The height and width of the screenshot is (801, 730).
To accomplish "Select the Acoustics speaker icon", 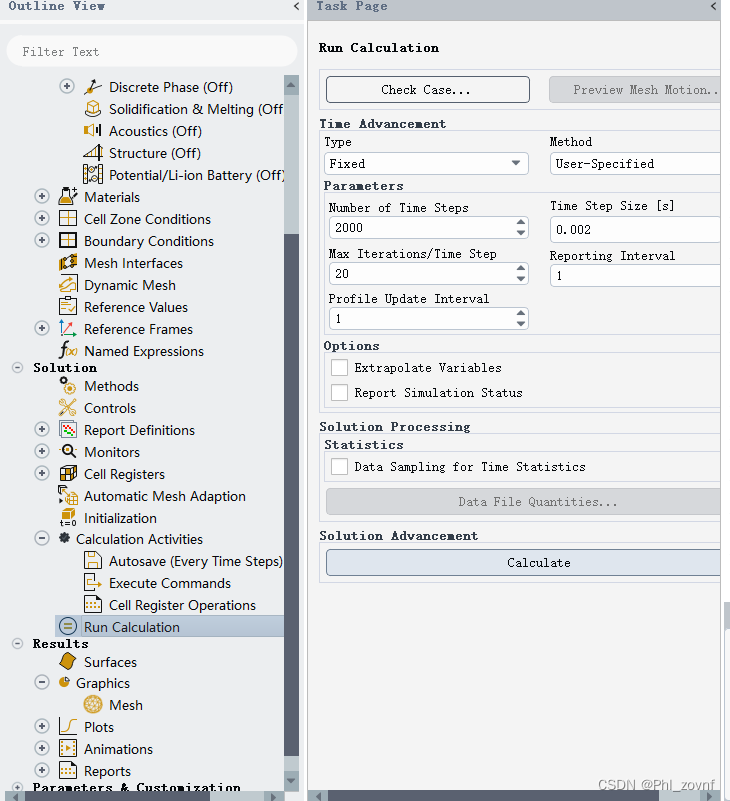I will (93, 131).
